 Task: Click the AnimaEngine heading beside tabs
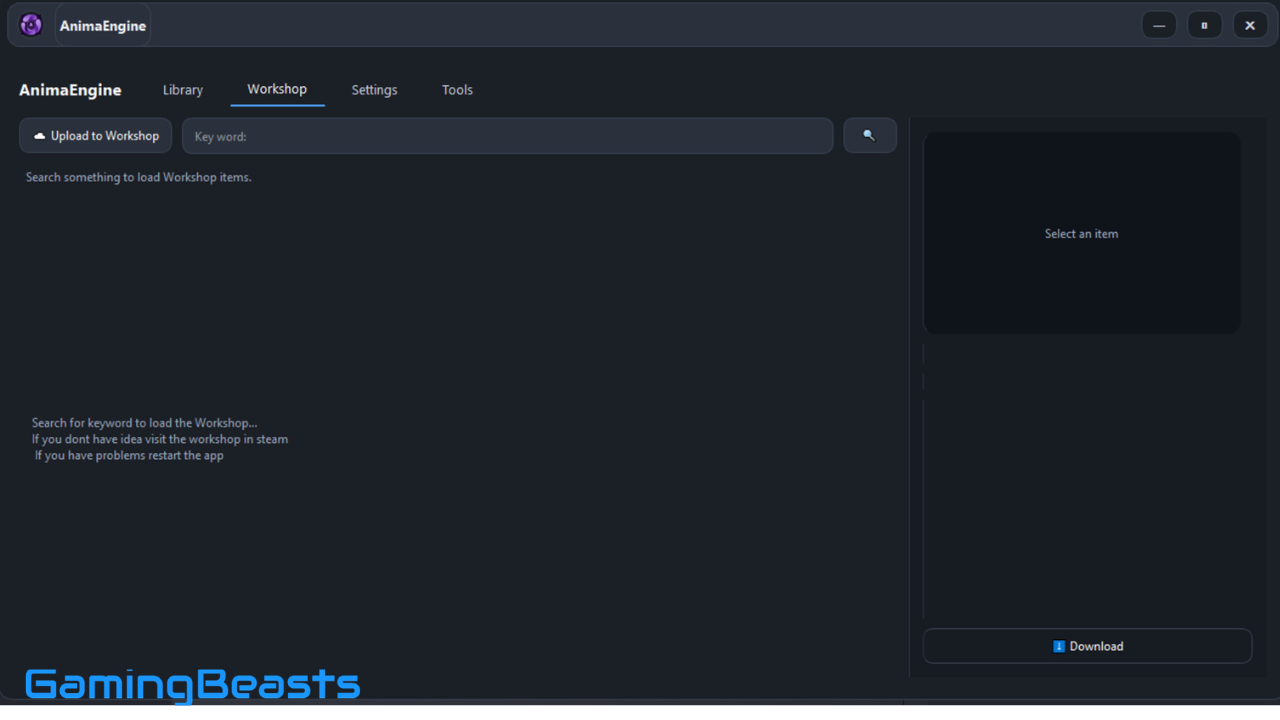click(70, 90)
